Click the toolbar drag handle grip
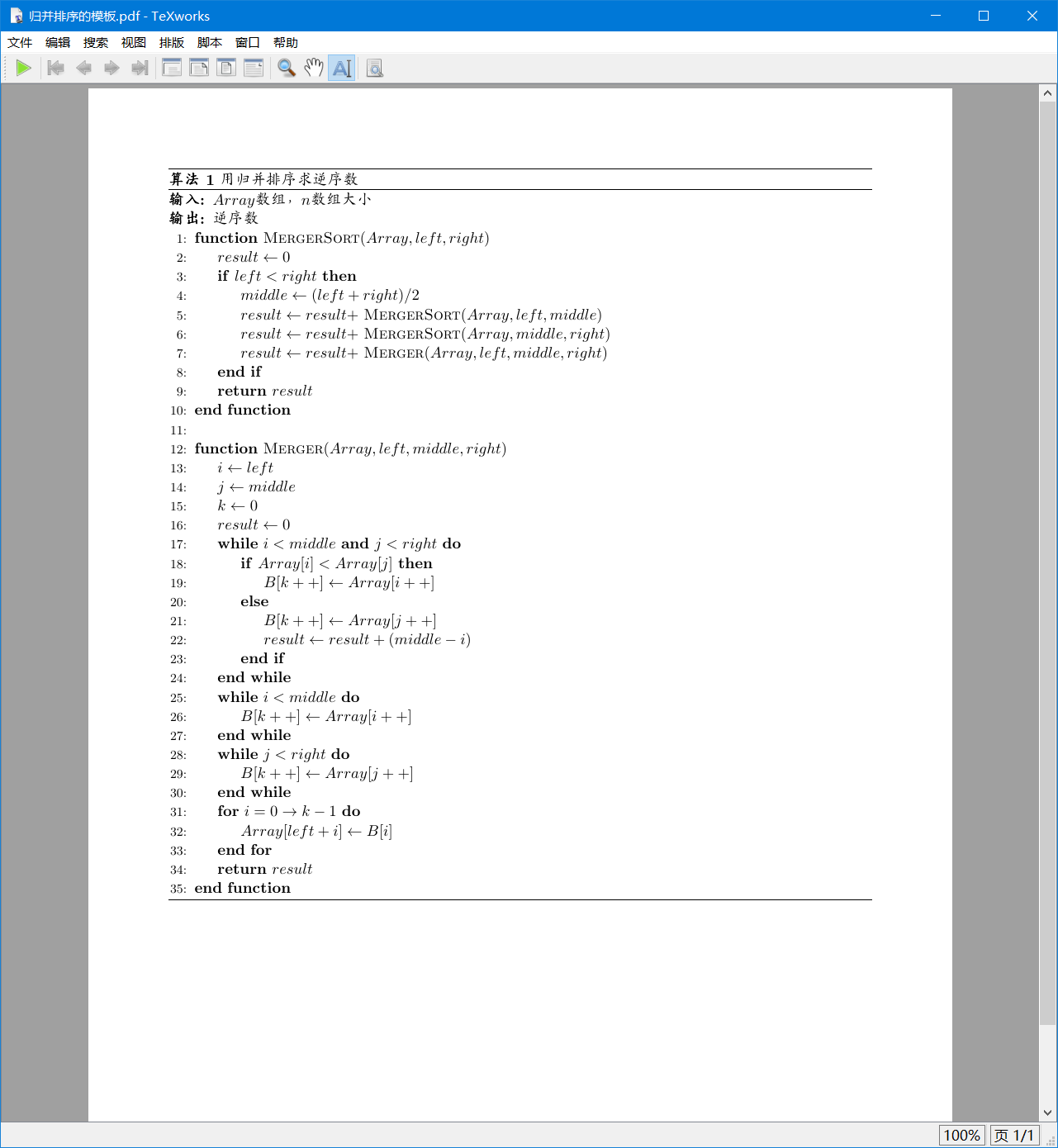The height and width of the screenshot is (1148, 1058). coord(6,68)
